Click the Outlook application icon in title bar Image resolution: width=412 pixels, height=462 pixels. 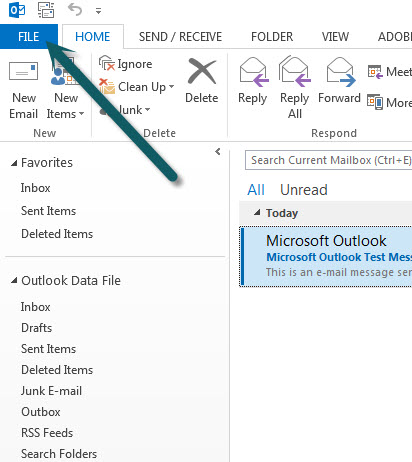point(17,10)
